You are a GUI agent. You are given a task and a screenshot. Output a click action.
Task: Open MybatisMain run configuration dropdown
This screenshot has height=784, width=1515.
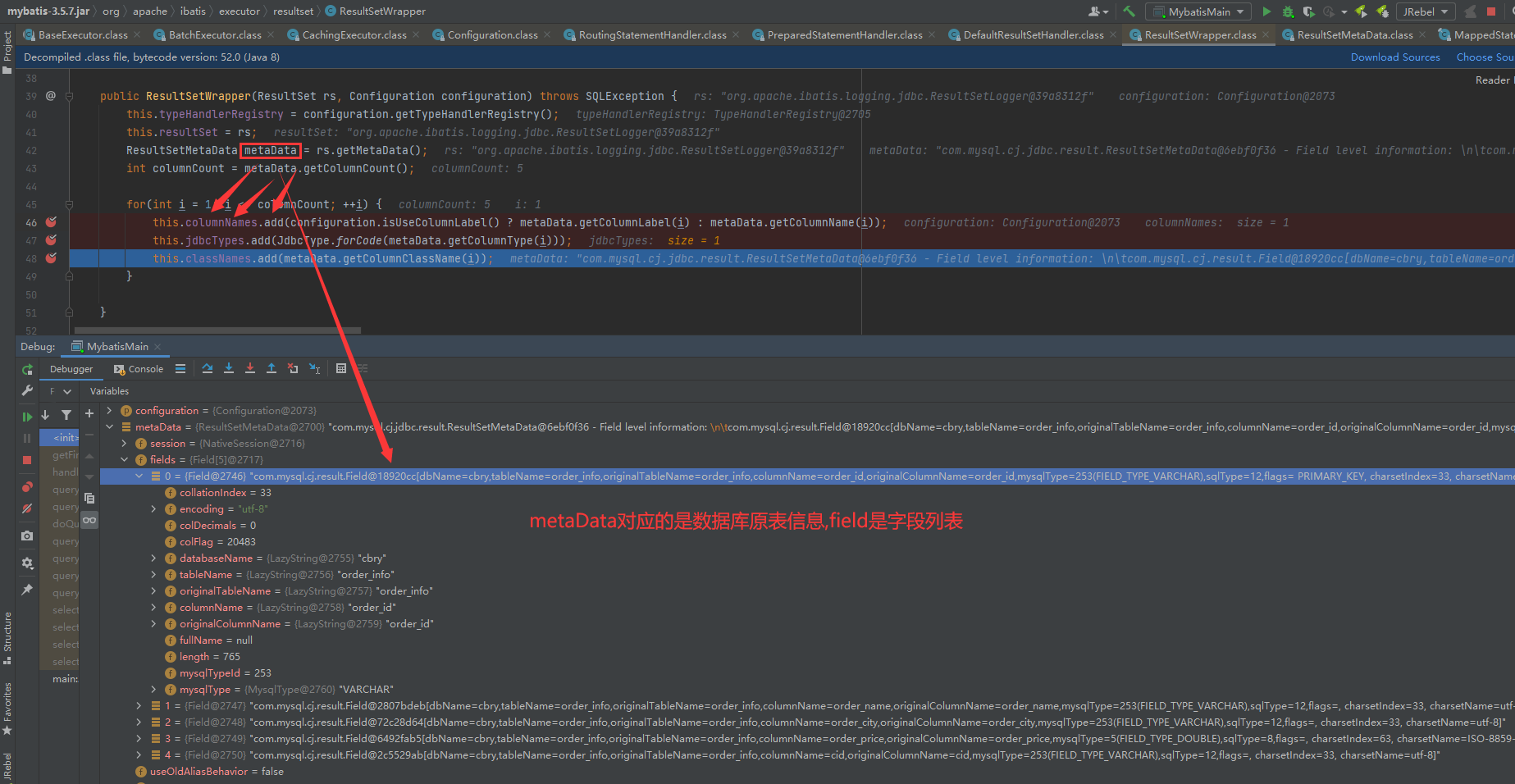point(1199,11)
